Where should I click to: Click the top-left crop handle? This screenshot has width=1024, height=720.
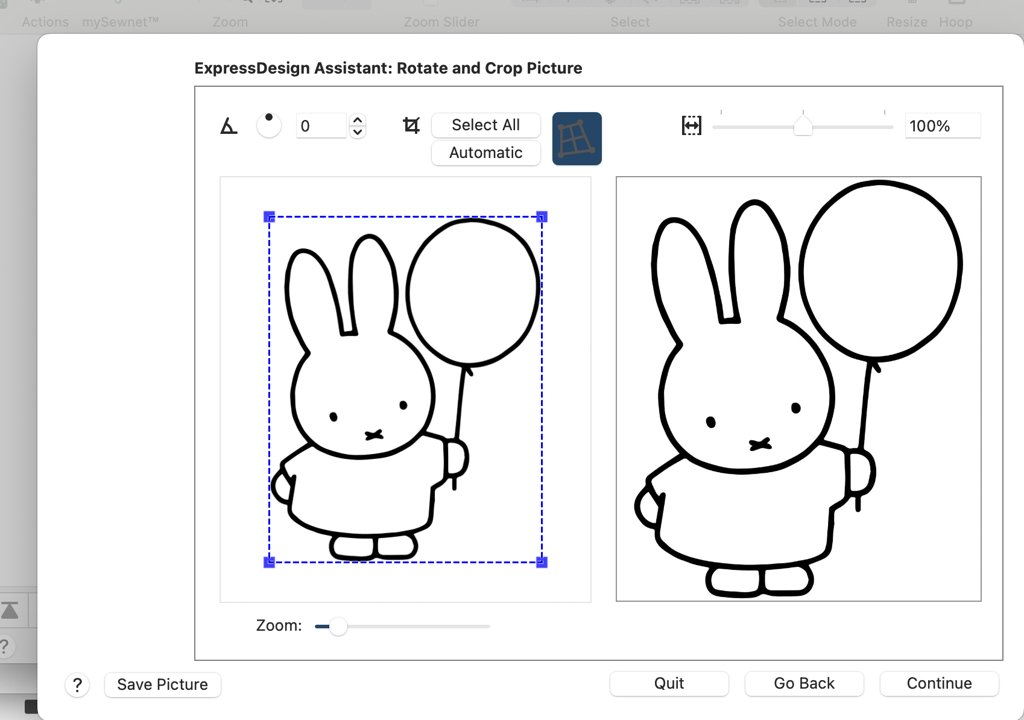(269, 217)
